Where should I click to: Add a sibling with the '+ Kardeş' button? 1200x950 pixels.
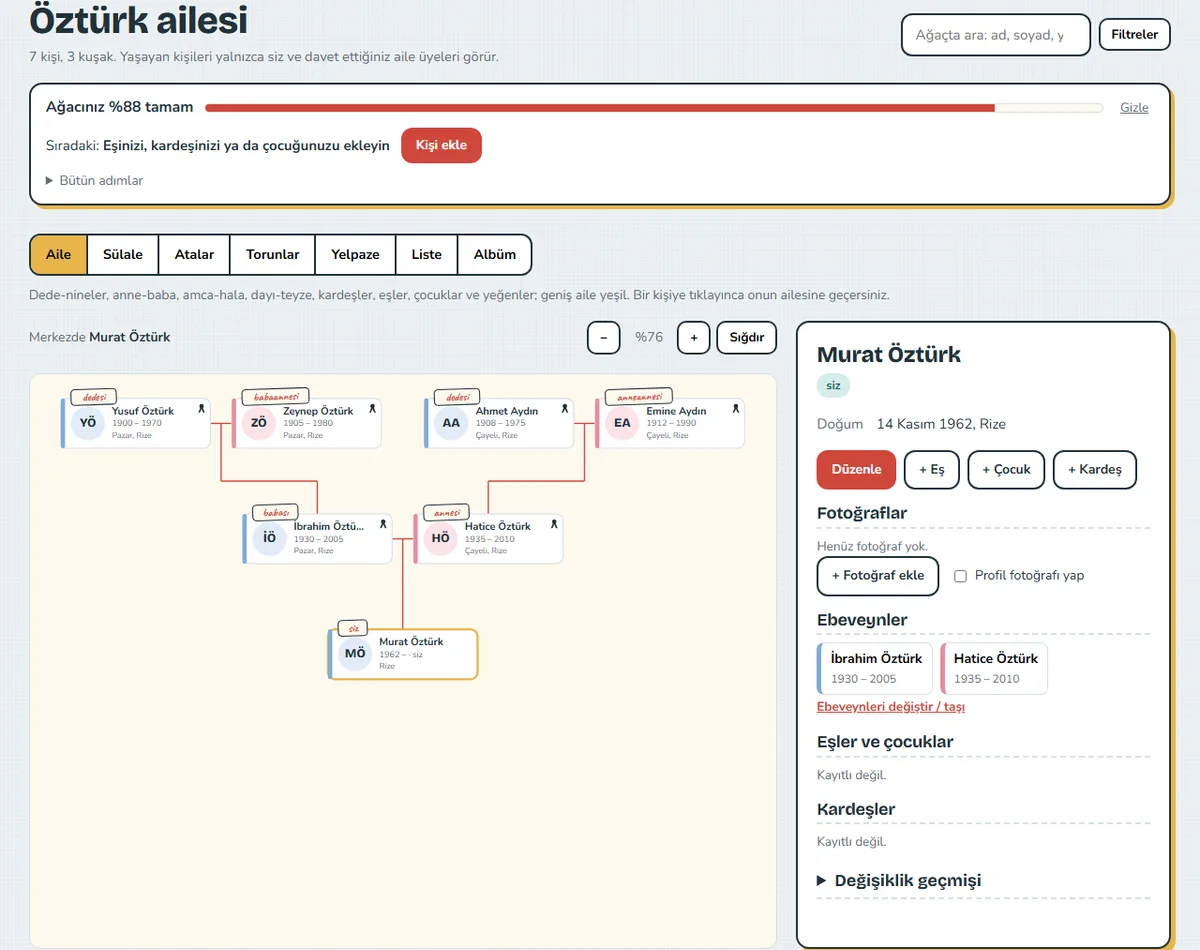tap(1095, 469)
